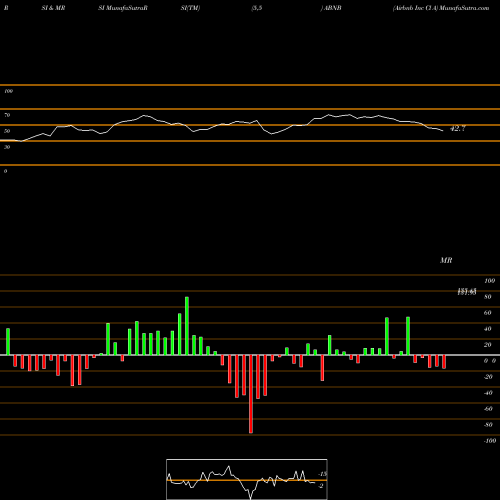The image size is (500, 500).
Task: Click the SI(TM) header text
Action: [x=190, y=8]
